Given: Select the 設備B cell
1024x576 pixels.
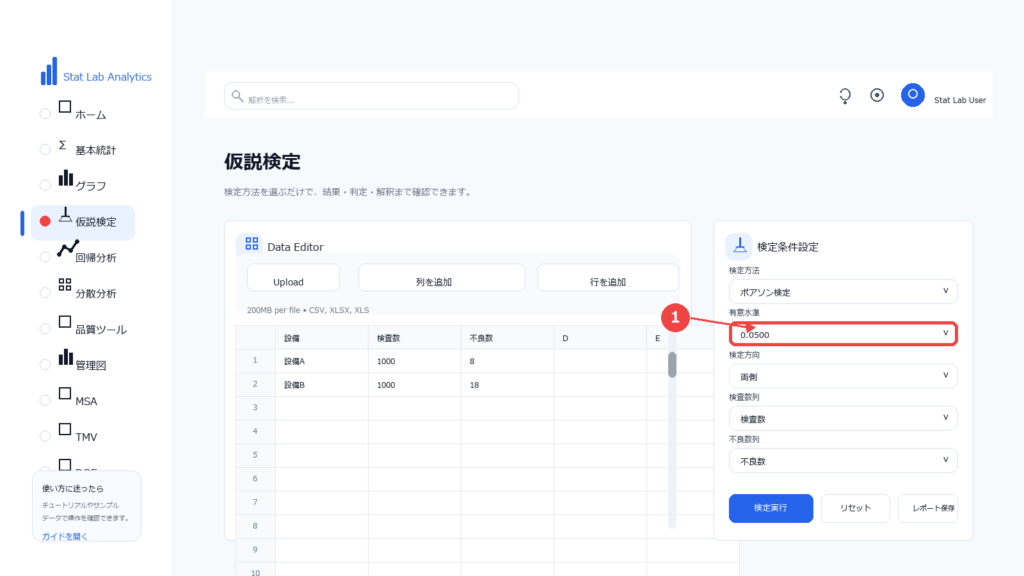Looking at the screenshot, I should (x=321, y=385).
